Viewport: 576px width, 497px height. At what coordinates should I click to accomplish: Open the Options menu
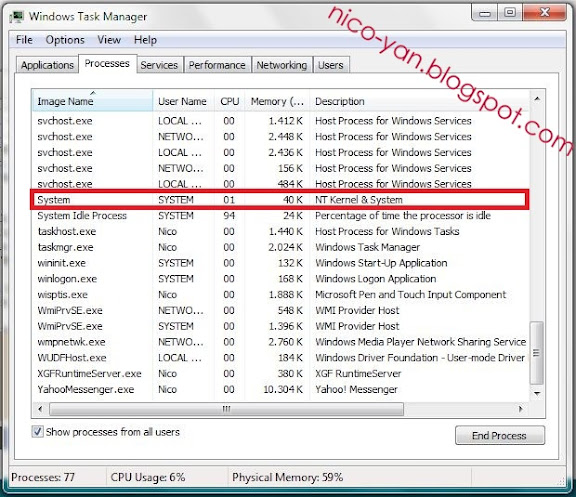65,40
